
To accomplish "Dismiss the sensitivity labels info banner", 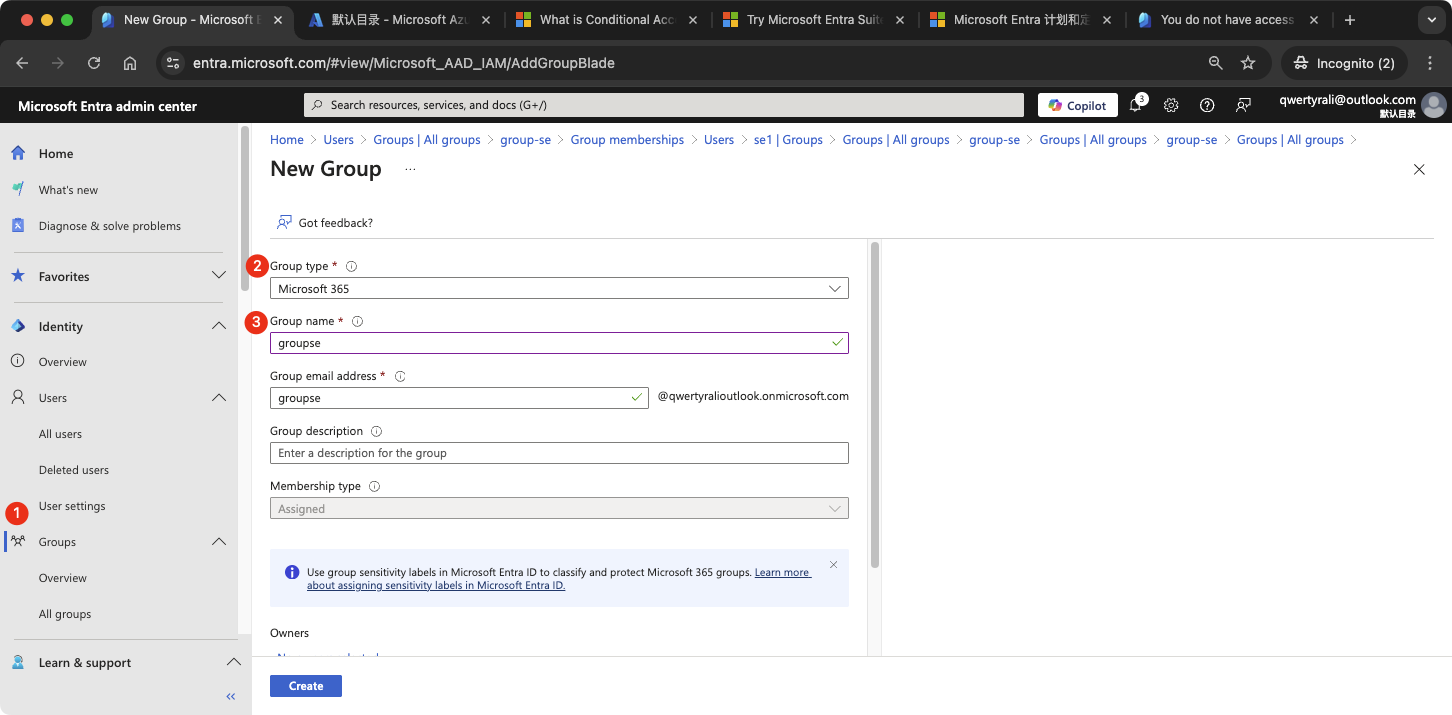I will coord(833,564).
